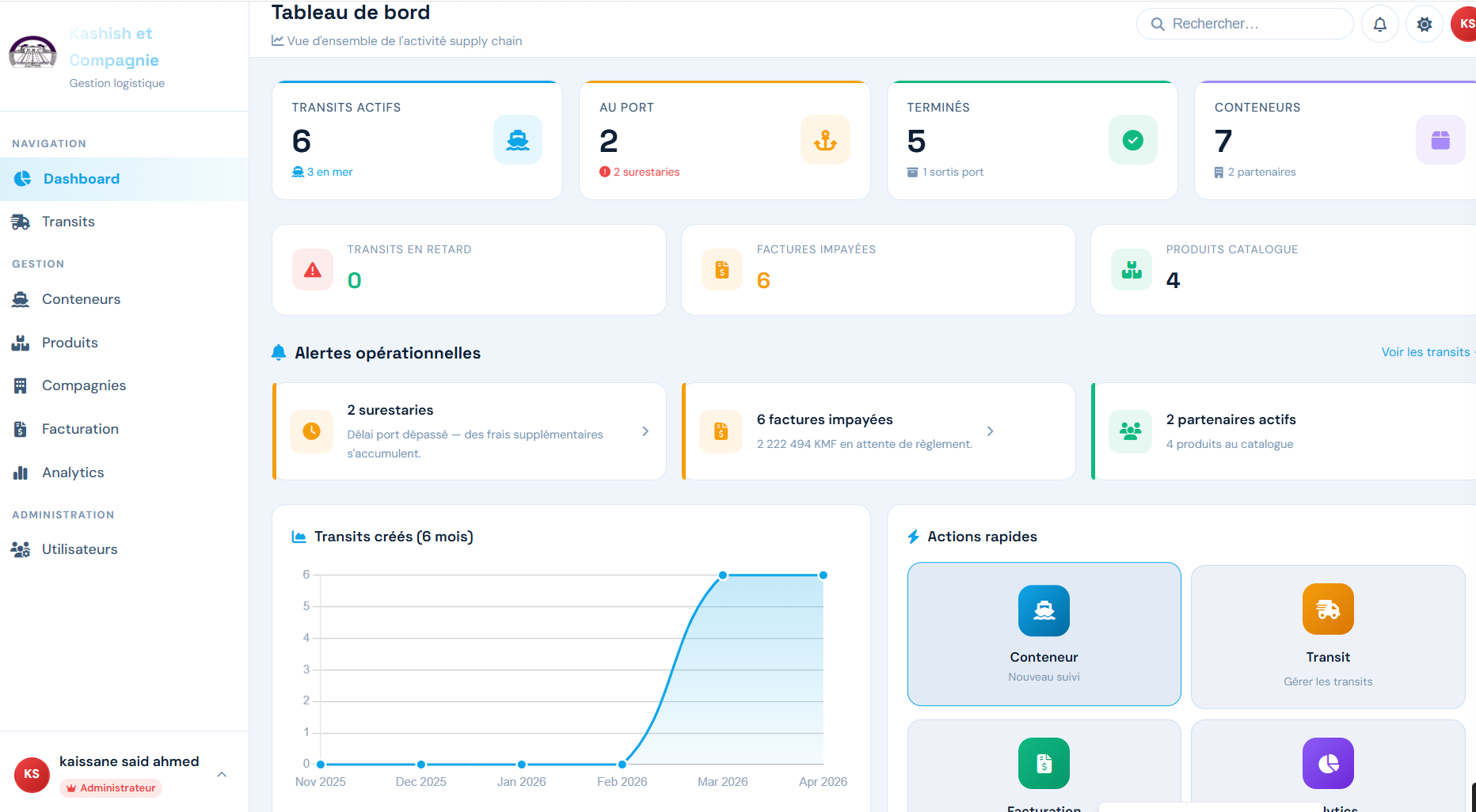
Task: Click the 2 partenaires label
Action: point(1255,172)
